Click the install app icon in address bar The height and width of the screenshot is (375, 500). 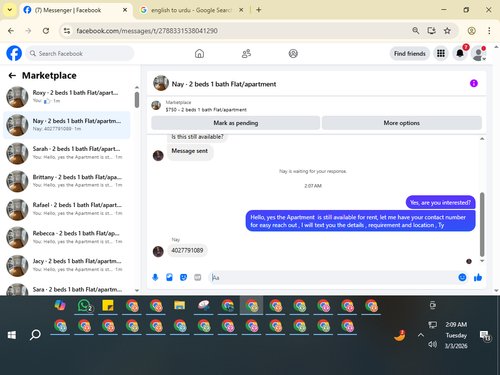431,31
